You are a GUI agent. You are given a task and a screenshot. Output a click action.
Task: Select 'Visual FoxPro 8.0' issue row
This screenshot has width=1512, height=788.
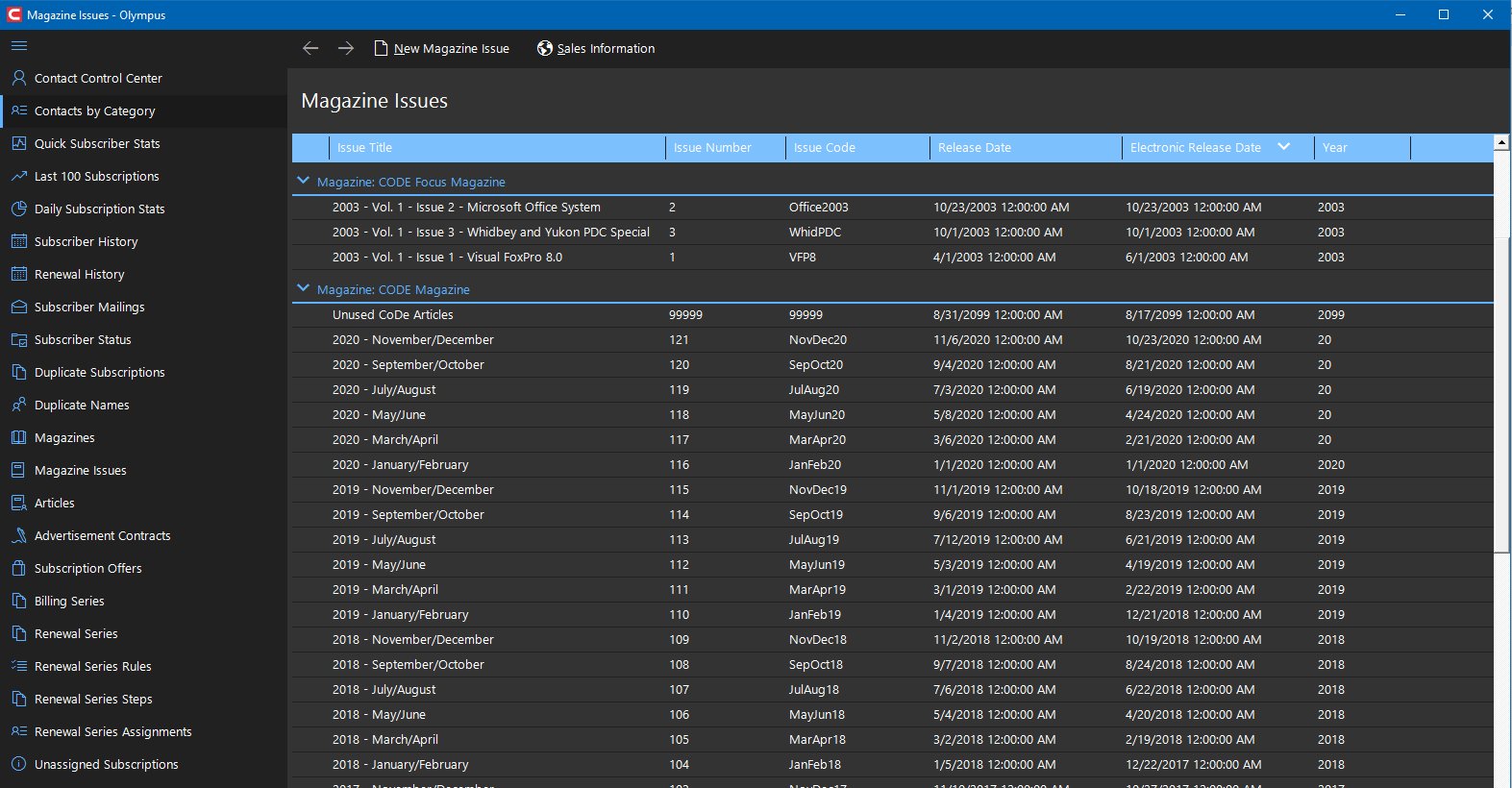[x=893, y=257]
